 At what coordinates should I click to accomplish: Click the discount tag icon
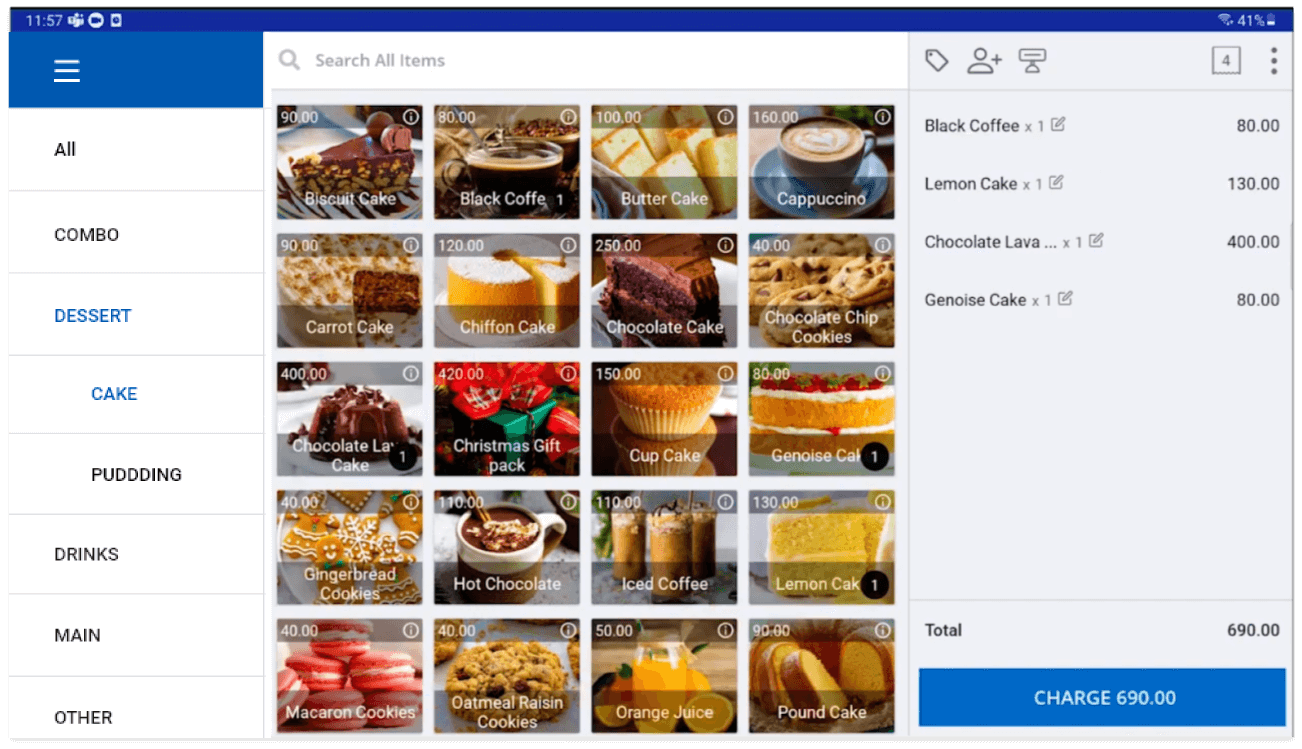(936, 61)
